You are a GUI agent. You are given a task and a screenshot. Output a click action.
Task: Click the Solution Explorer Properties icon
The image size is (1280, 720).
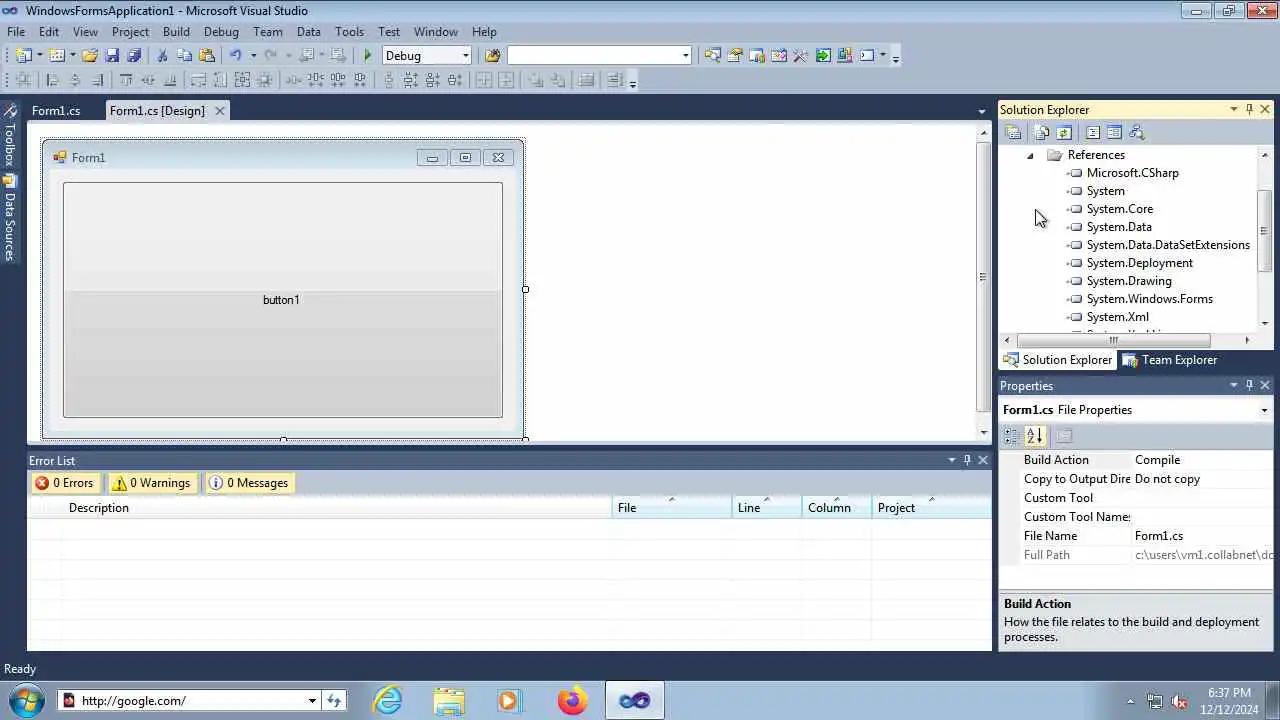click(1013, 133)
